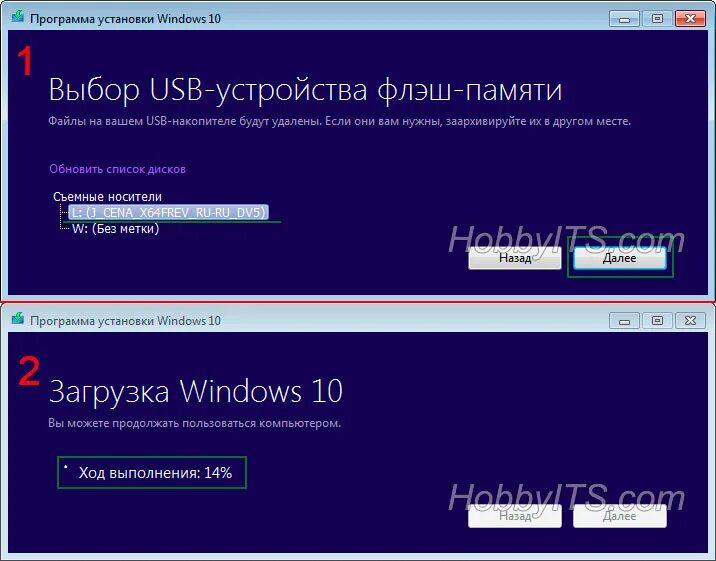
Task: Click warning text 'Файлы на вашем USB-накопителе будут удалены'
Action: pyautogui.click(x=184, y=121)
